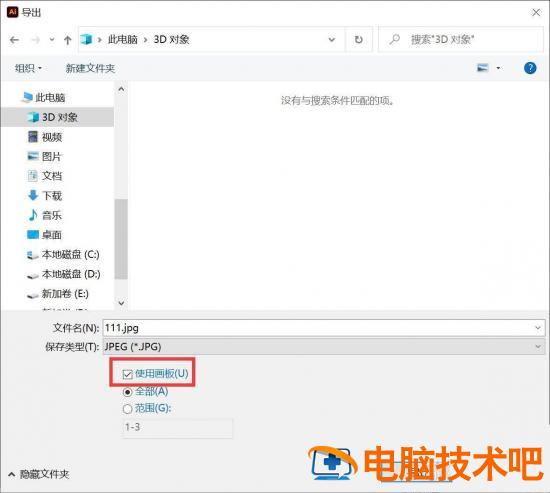
Task: Click the forward navigation arrow
Action: coord(36,40)
